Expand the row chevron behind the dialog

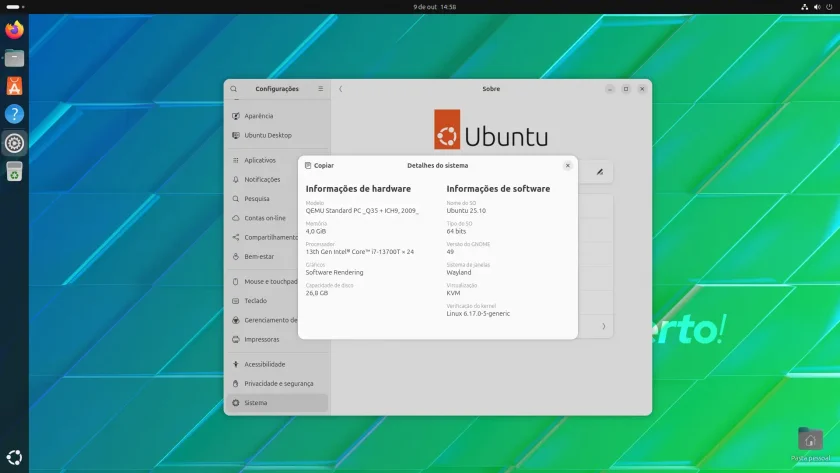[x=604, y=326]
